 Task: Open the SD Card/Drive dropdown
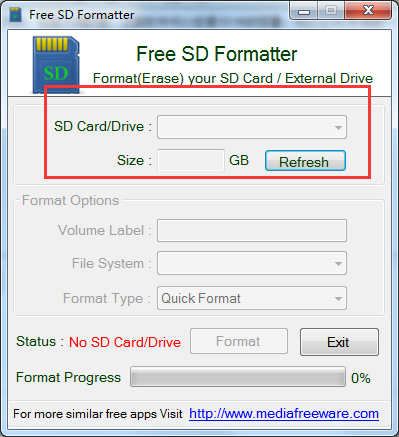coord(252,127)
